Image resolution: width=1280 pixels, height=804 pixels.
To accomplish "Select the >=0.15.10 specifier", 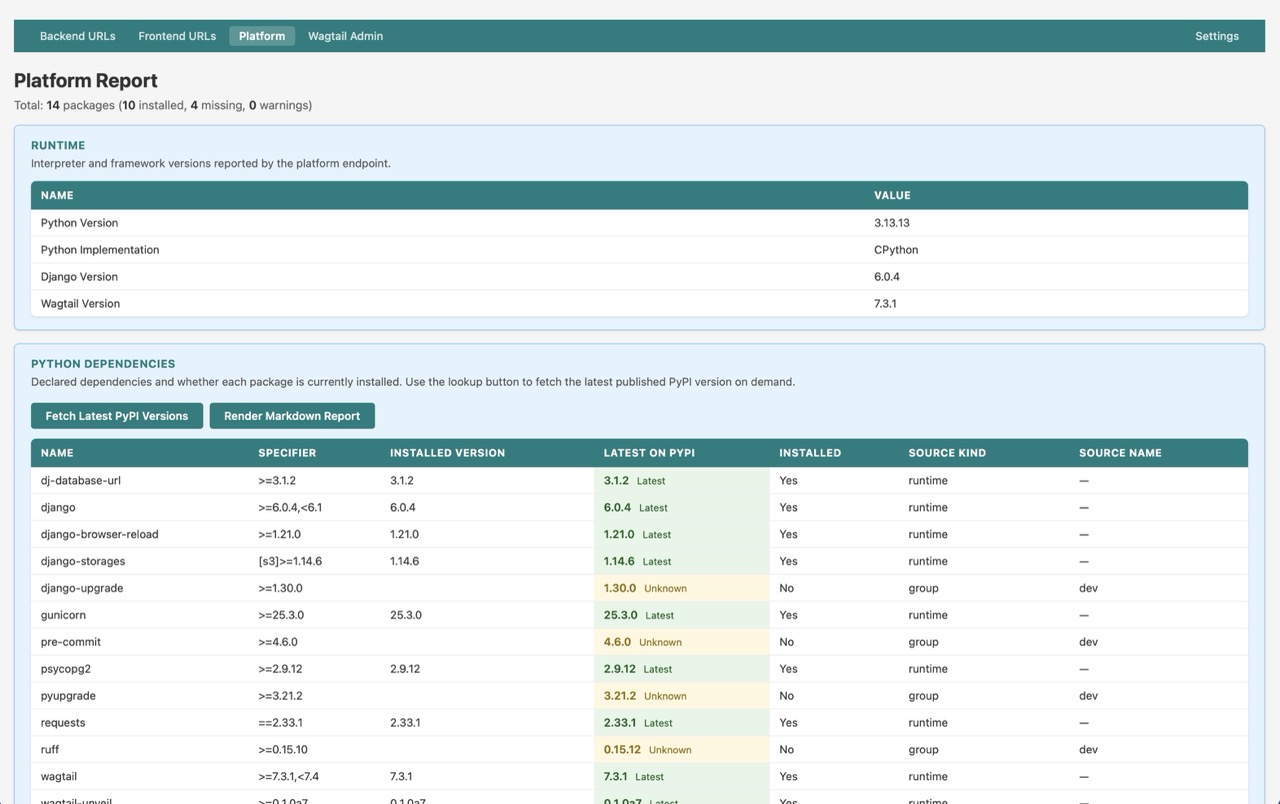I will [x=283, y=751].
